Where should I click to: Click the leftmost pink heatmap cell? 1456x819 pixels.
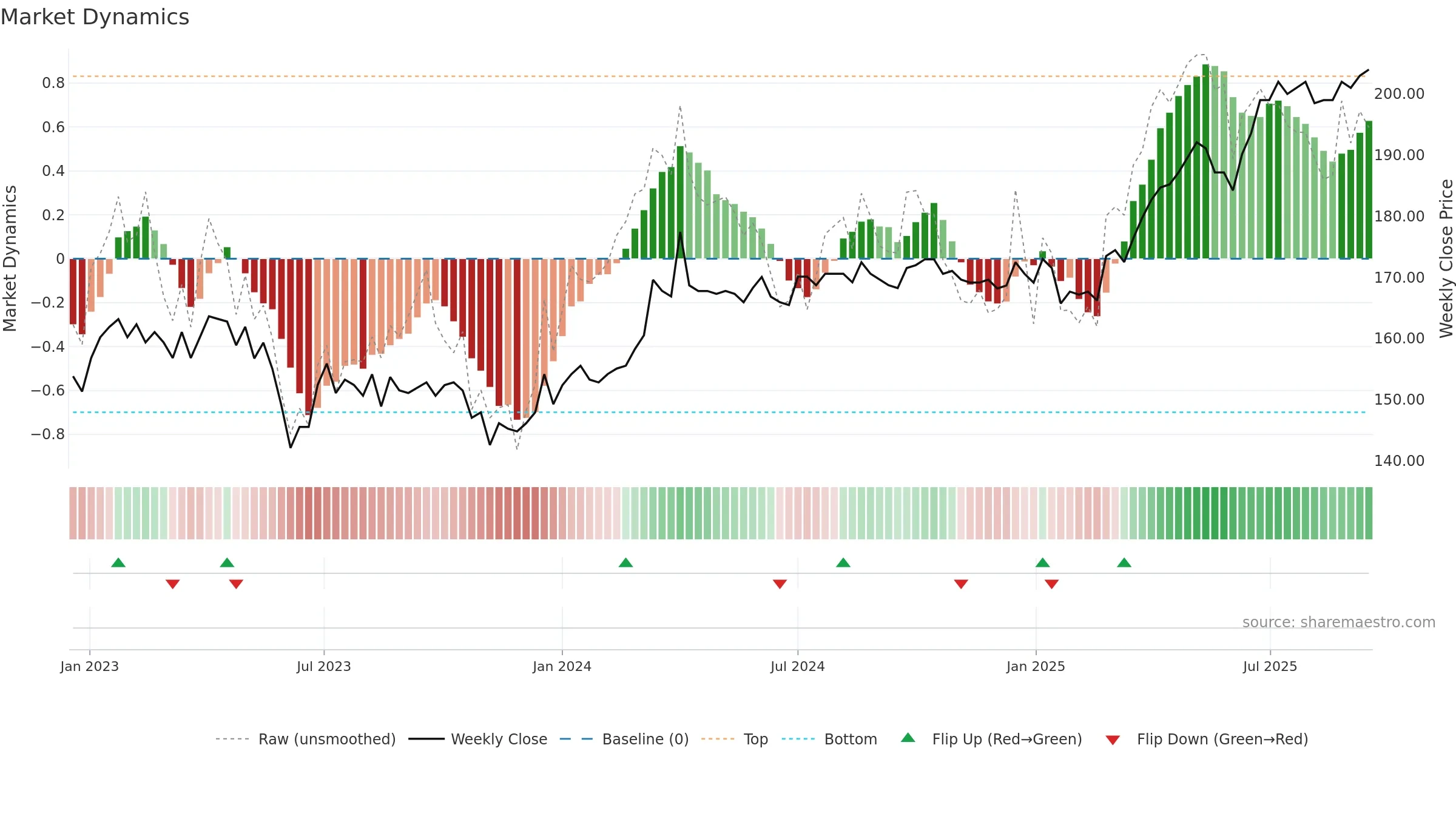pyautogui.click(x=73, y=513)
